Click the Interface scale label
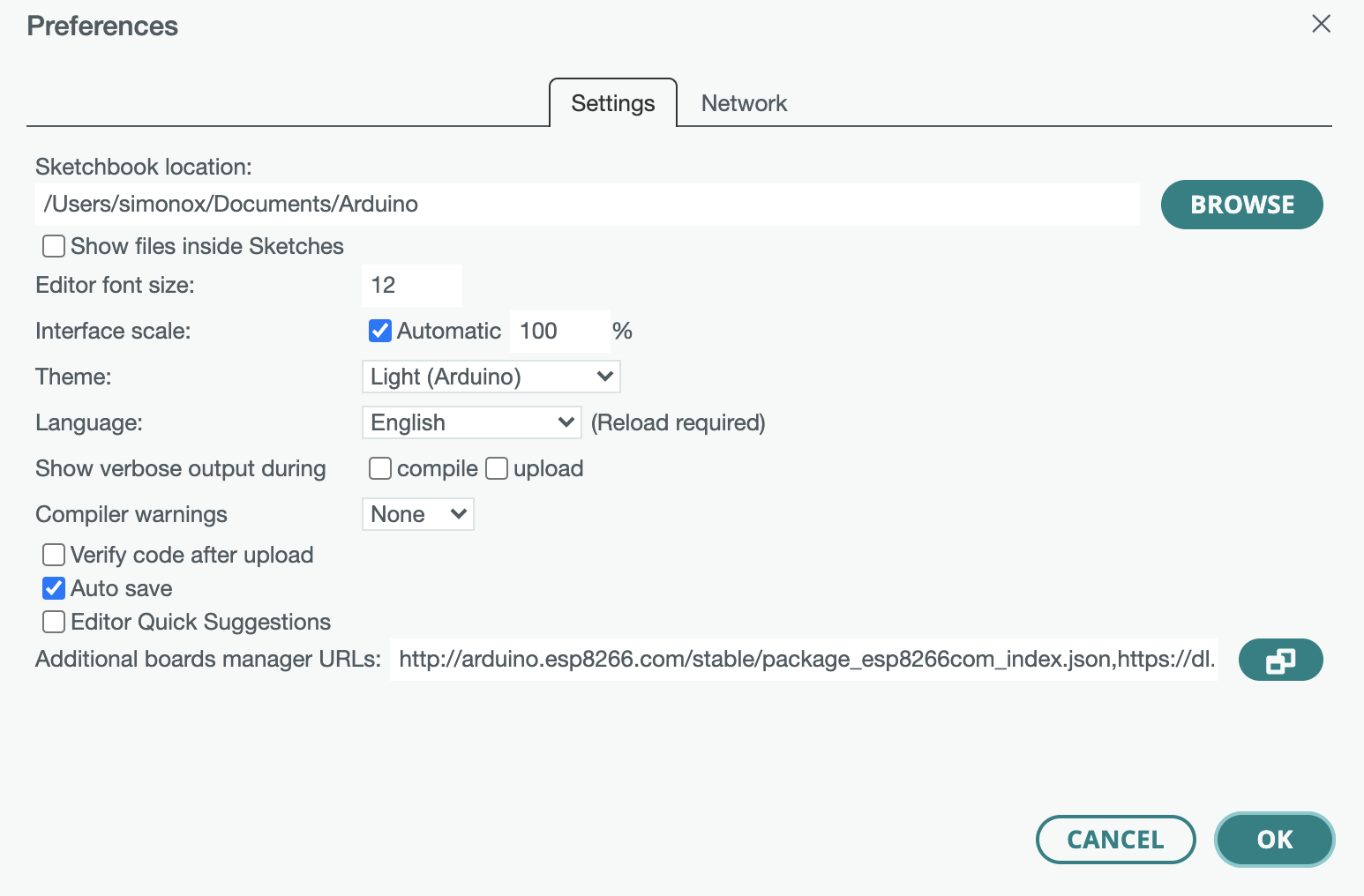Viewport: 1364px width, 896px height. click(x=113, y=331)
